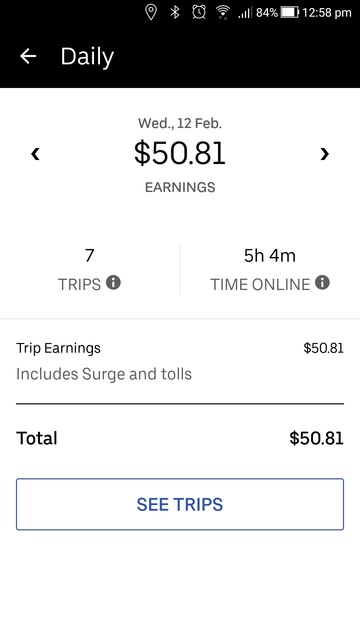Tap the location pin status icon

151,12
